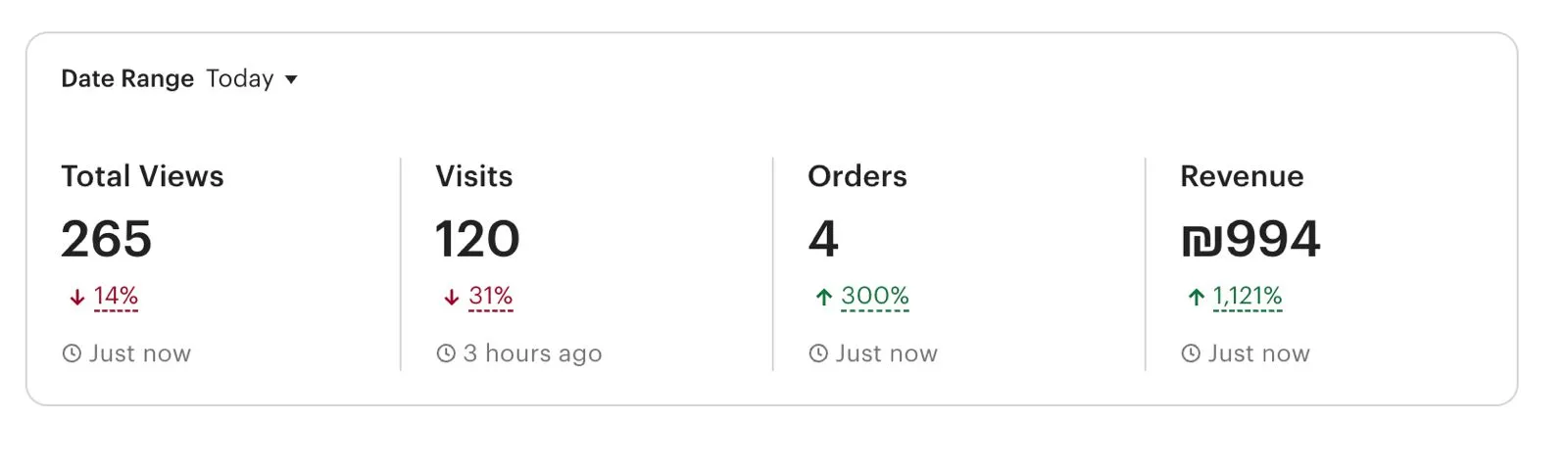Click the green up arrow under Orders
Viewport: 1568px width, 466px height.
tap(823, 298)
